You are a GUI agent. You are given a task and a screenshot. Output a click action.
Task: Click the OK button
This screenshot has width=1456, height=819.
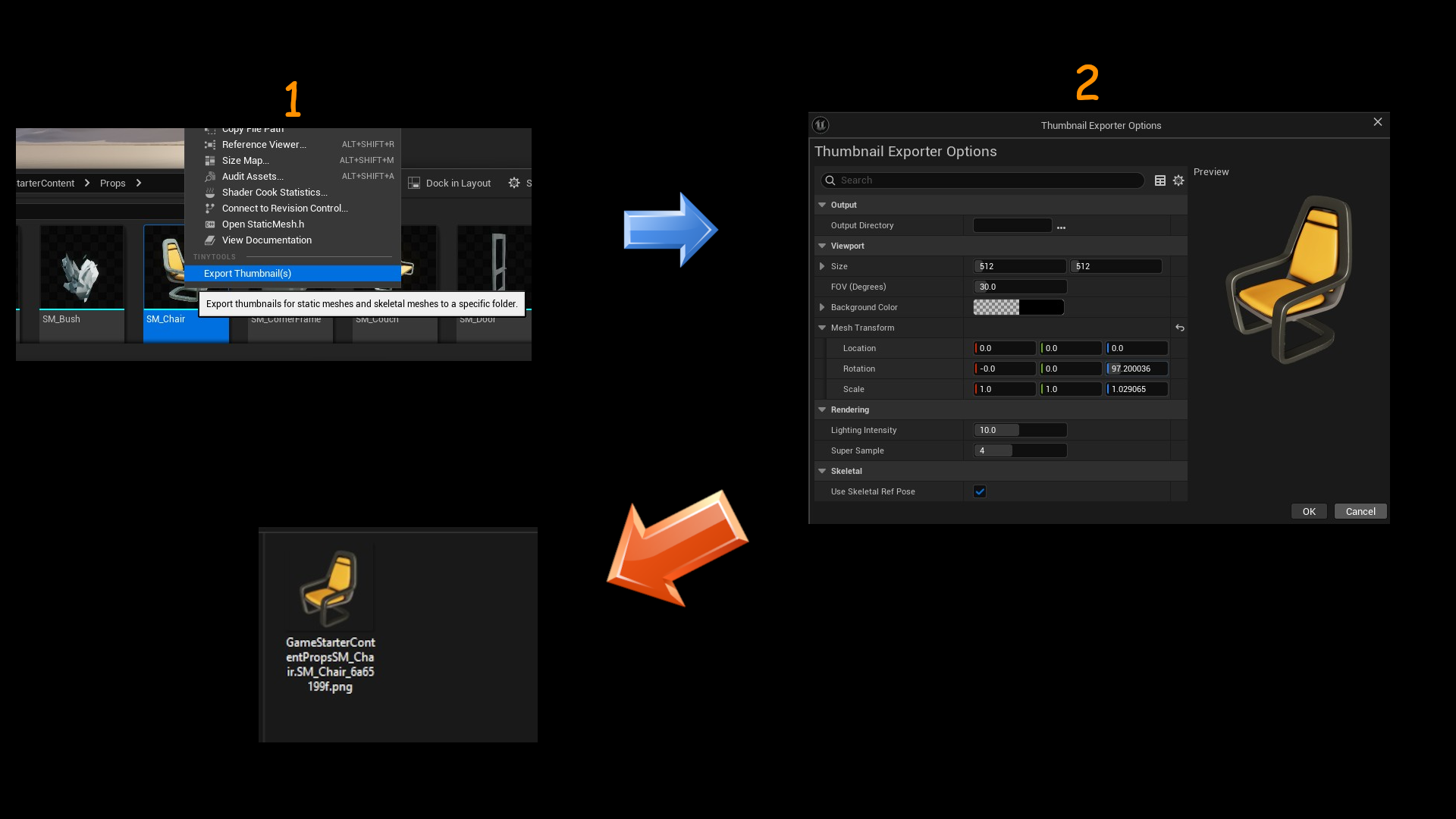[1309, 512]
